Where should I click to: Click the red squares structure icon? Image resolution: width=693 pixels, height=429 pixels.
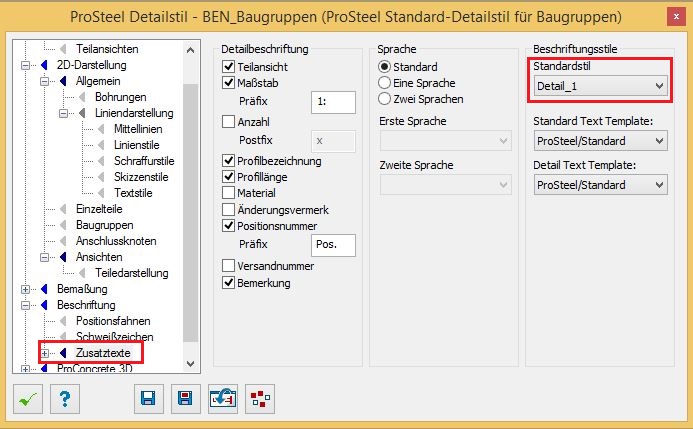pos(260,399)
